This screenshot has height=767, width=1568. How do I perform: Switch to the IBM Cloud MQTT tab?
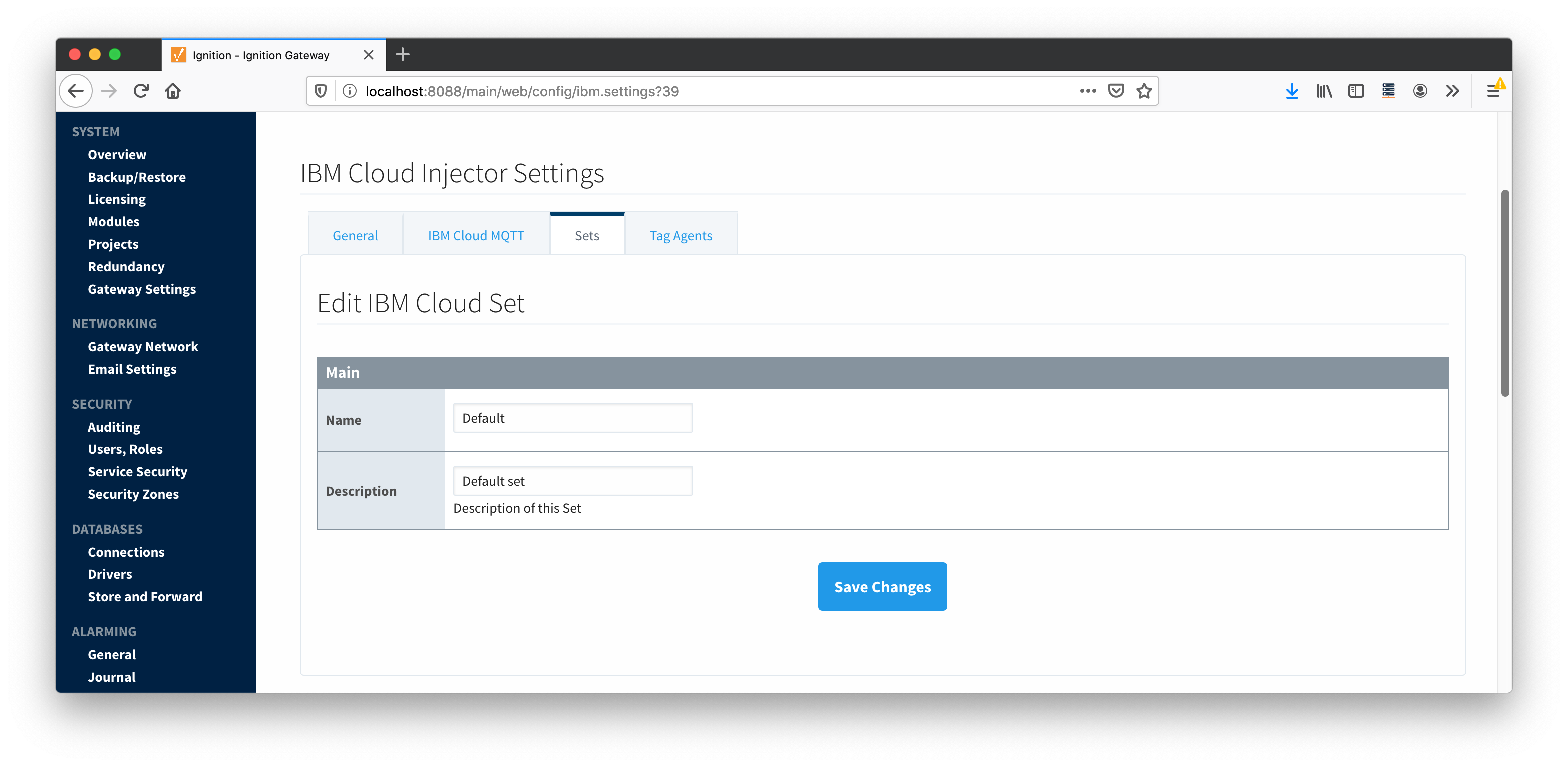475,236
